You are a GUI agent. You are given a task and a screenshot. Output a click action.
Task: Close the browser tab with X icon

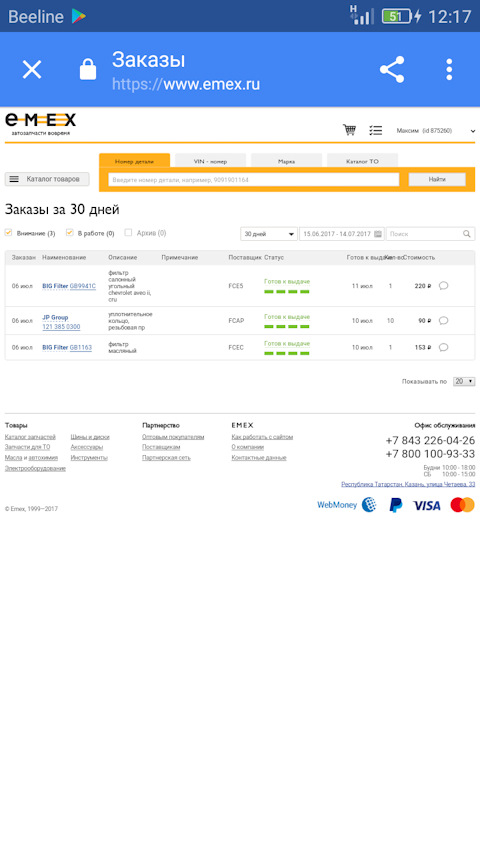tap(32, 70)
